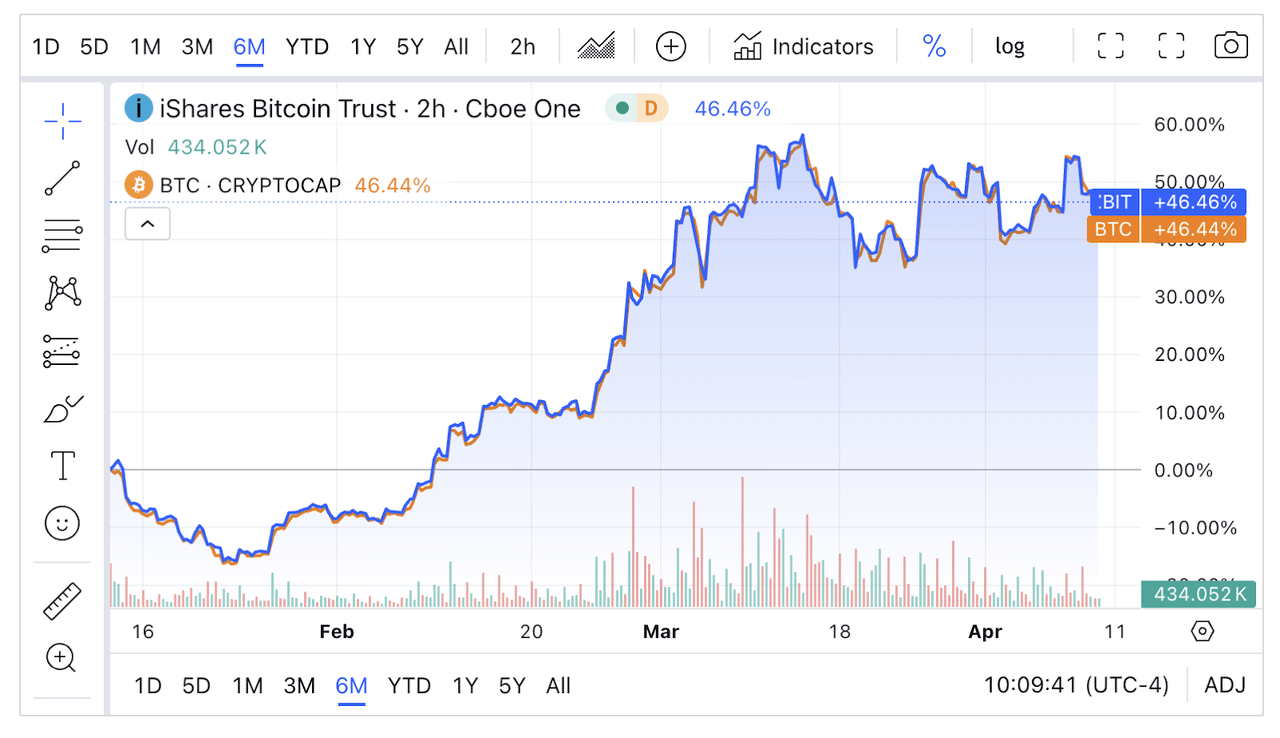The height and width of the screenshot is (738, 1280).
Task: Select the brush drawing tool
Action: [62, 409]
